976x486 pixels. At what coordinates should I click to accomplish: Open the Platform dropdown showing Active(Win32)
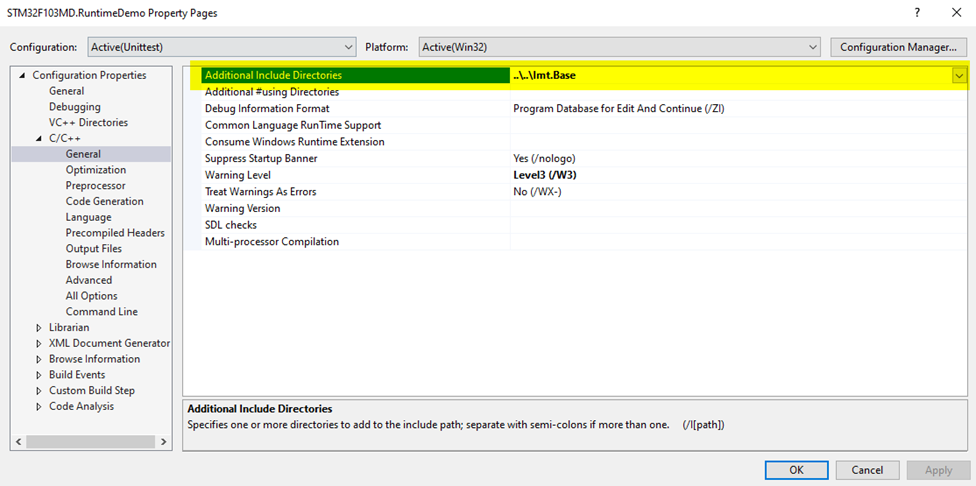[619, 47]
